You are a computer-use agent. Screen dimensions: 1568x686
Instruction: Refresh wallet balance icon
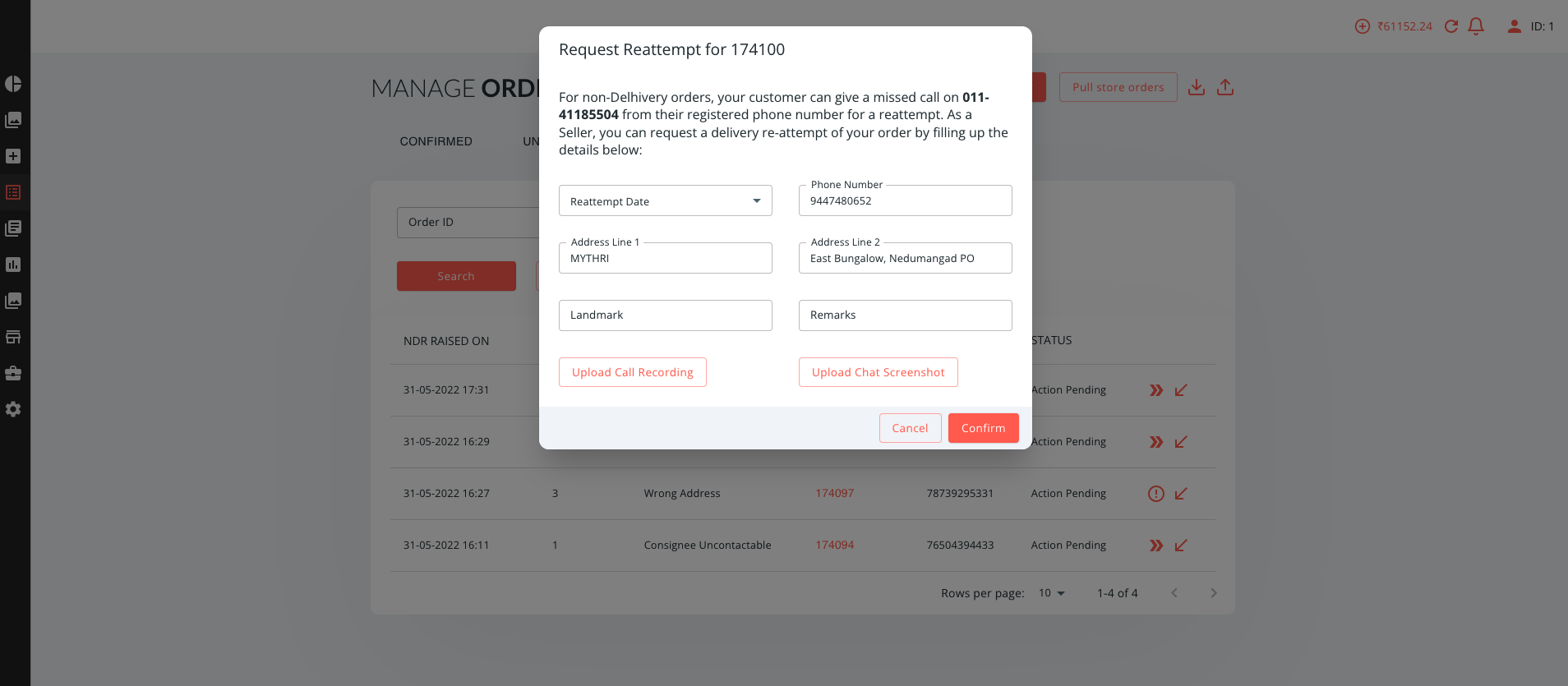pyautogui.click(x=1451, y=26)
